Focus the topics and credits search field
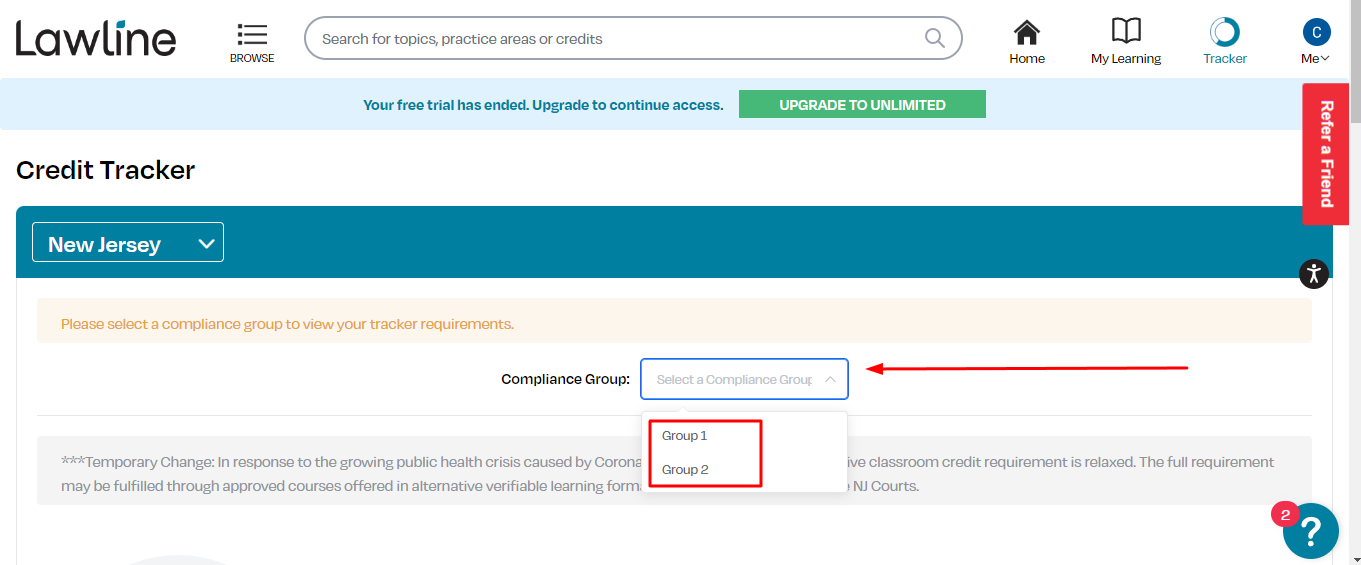The height and width of the screenshot is (565, 1361). 620,39
